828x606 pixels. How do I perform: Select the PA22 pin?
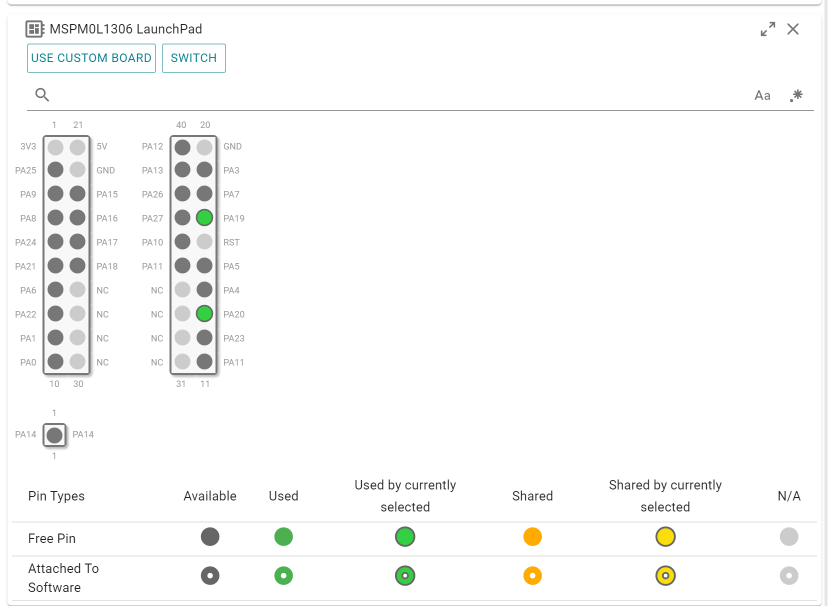point(55,314)
